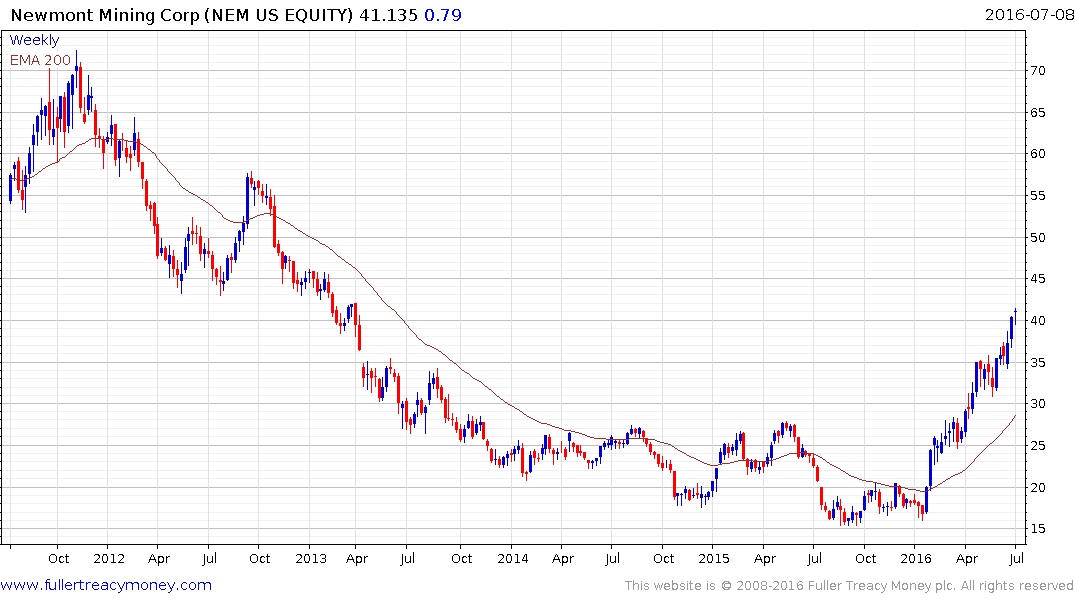Click the 15 price axis label
This screenshot has width=1075, height=600.
[x=1037, y=529]
